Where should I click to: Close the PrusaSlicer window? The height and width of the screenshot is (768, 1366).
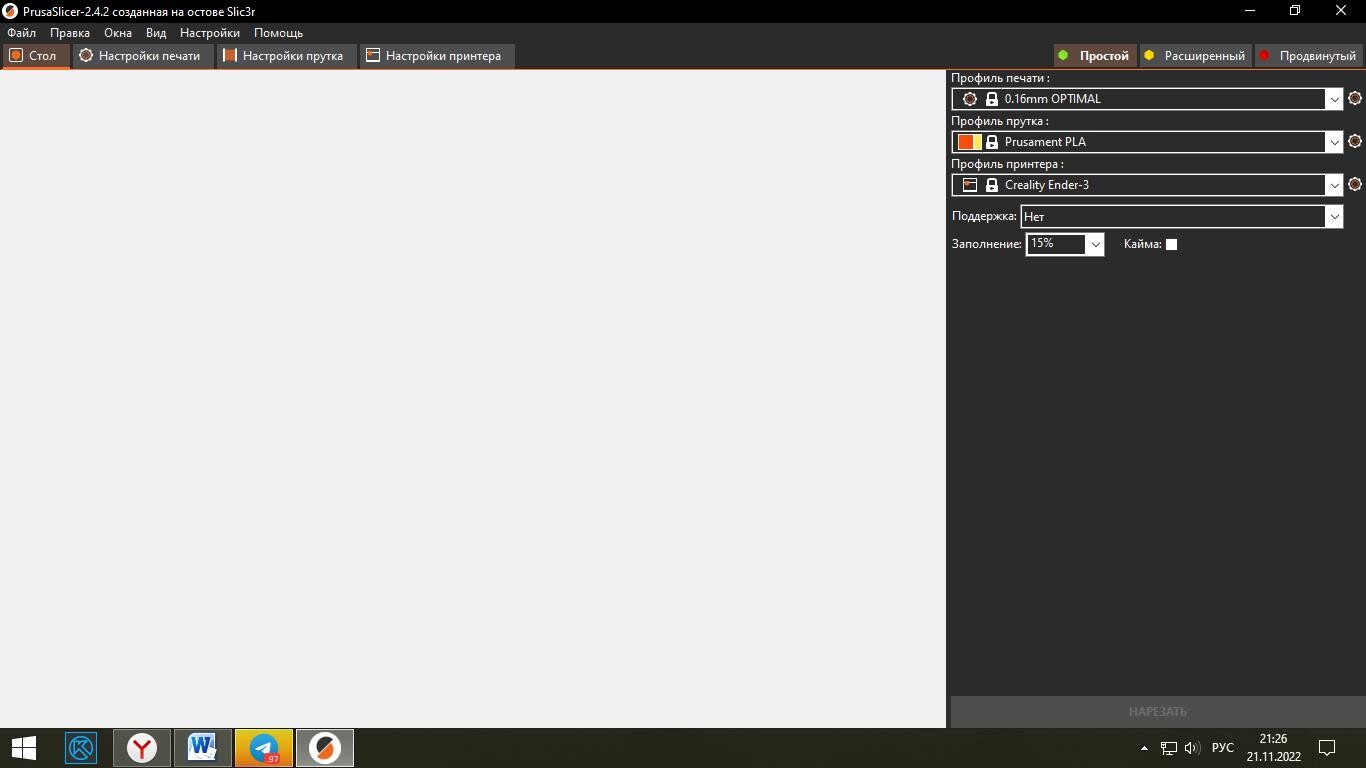point(1341,11)
